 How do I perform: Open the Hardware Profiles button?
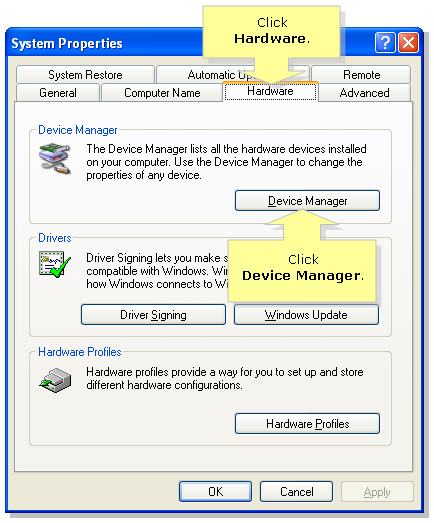(307, 424)
